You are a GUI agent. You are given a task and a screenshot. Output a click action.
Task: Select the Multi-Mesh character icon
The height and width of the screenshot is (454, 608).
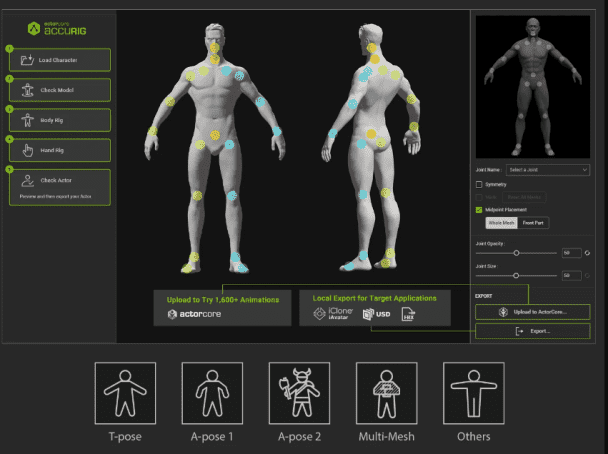pyautogui.click(x=387, y=393)
